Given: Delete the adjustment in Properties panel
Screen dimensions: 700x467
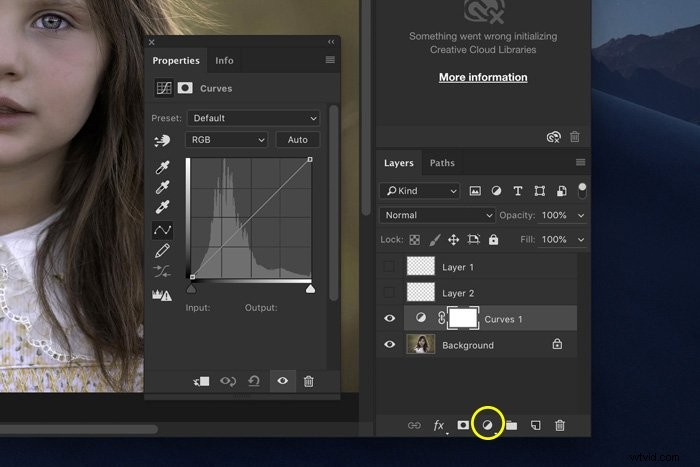Looking at the screenshot, I should point(308,381).
